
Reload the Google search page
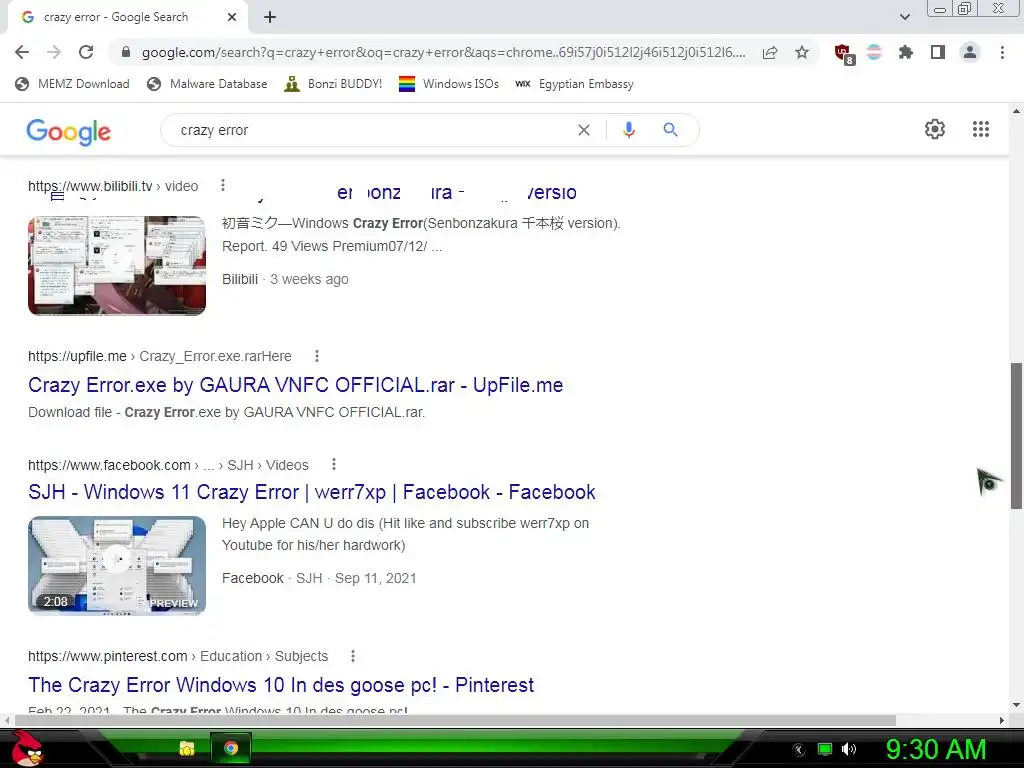point(86,52)
